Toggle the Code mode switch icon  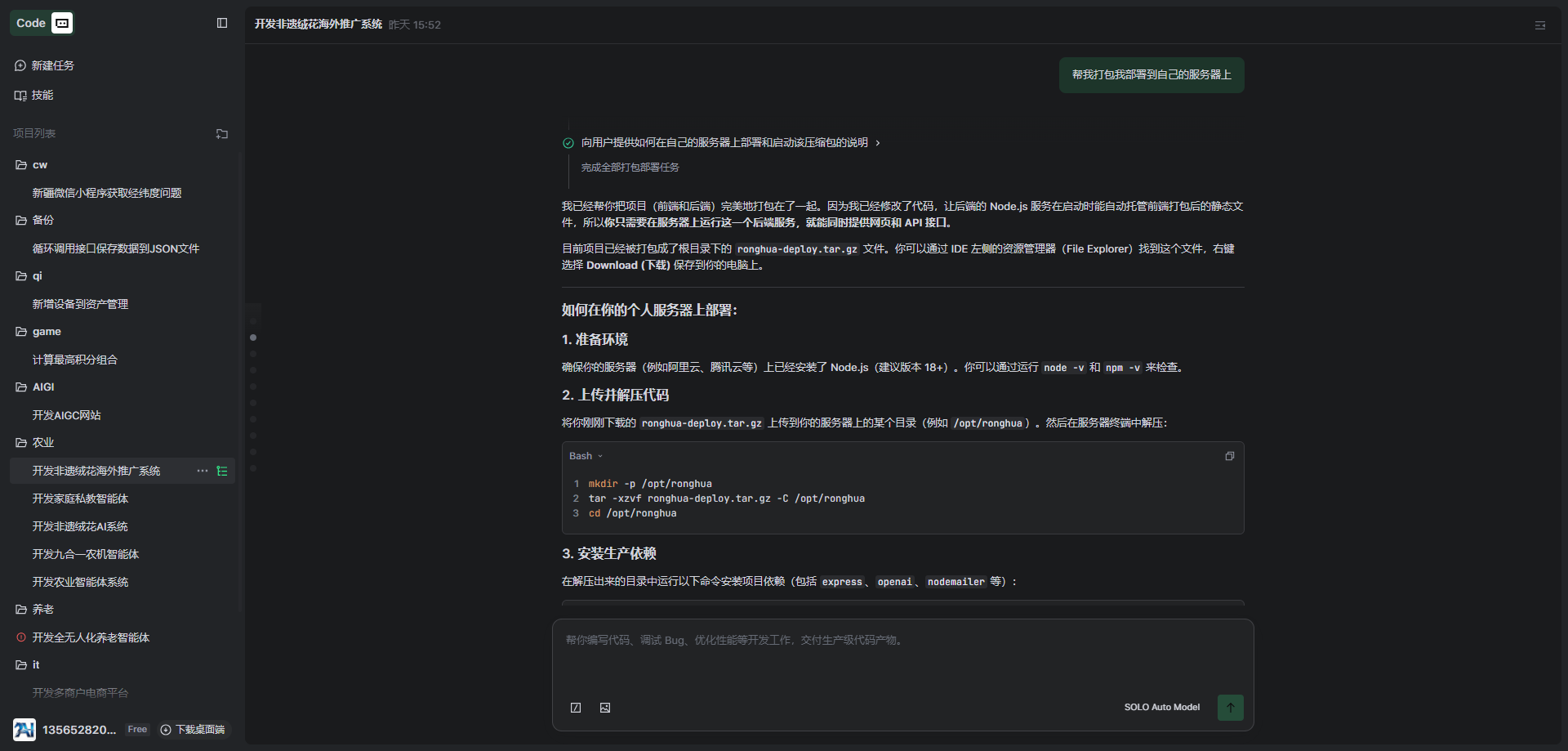click(62, 23)
